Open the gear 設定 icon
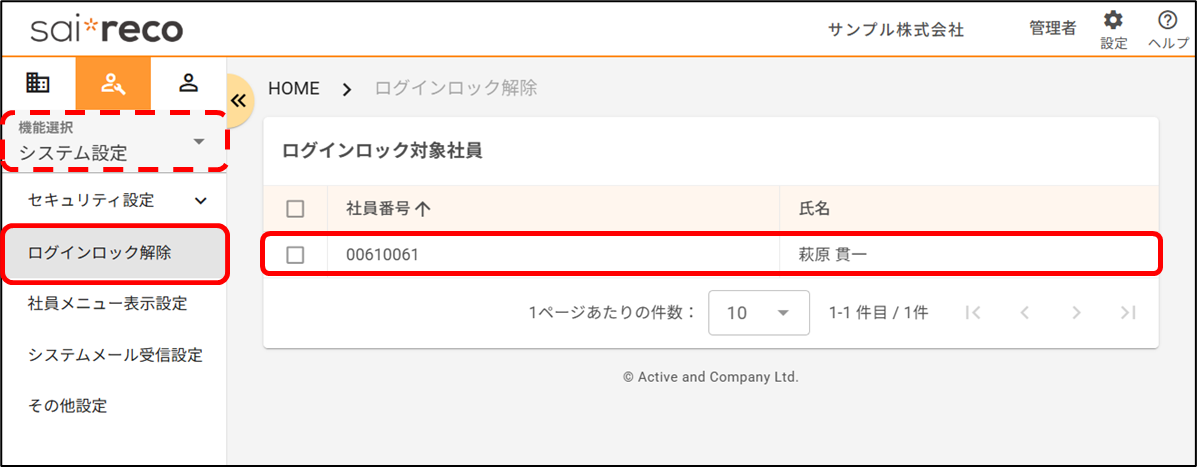 (x=1113, y=28)
